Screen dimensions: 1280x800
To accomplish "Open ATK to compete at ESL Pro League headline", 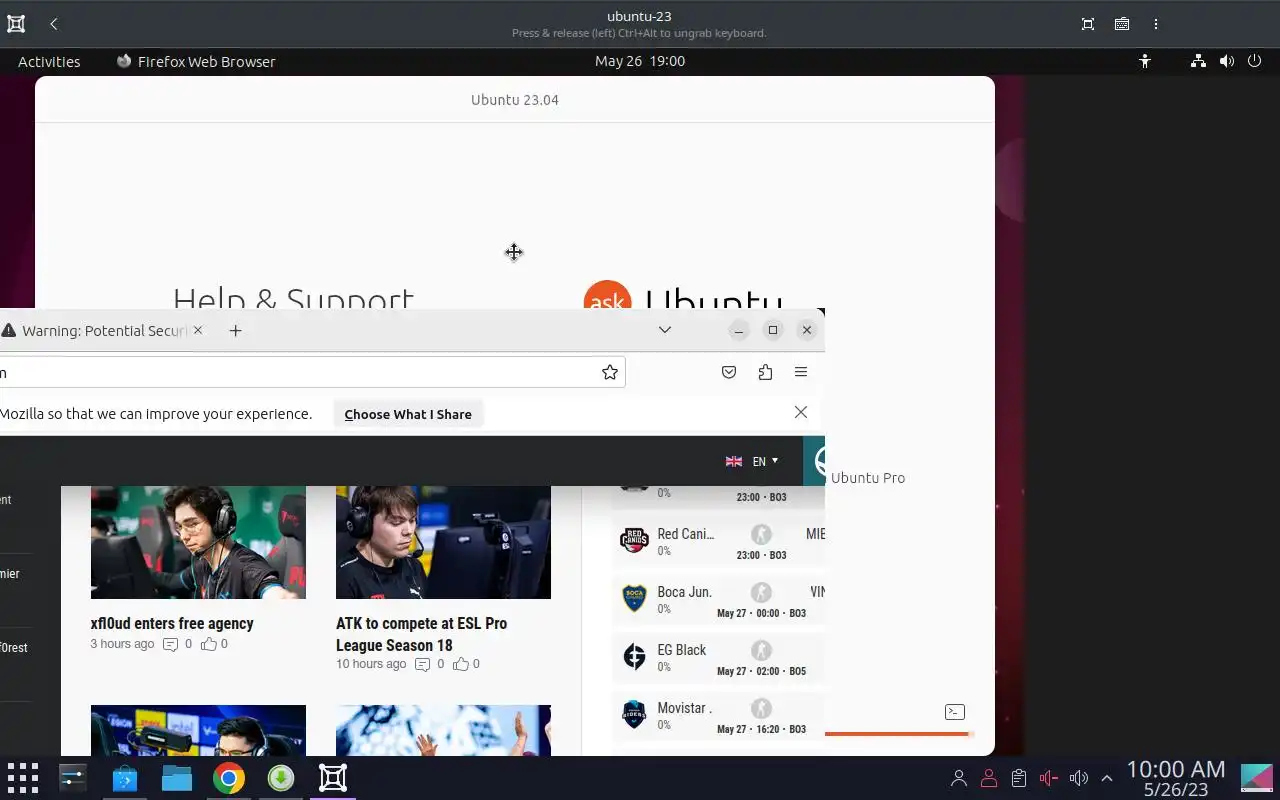I will pyautogui.click(x=421, y=634).
